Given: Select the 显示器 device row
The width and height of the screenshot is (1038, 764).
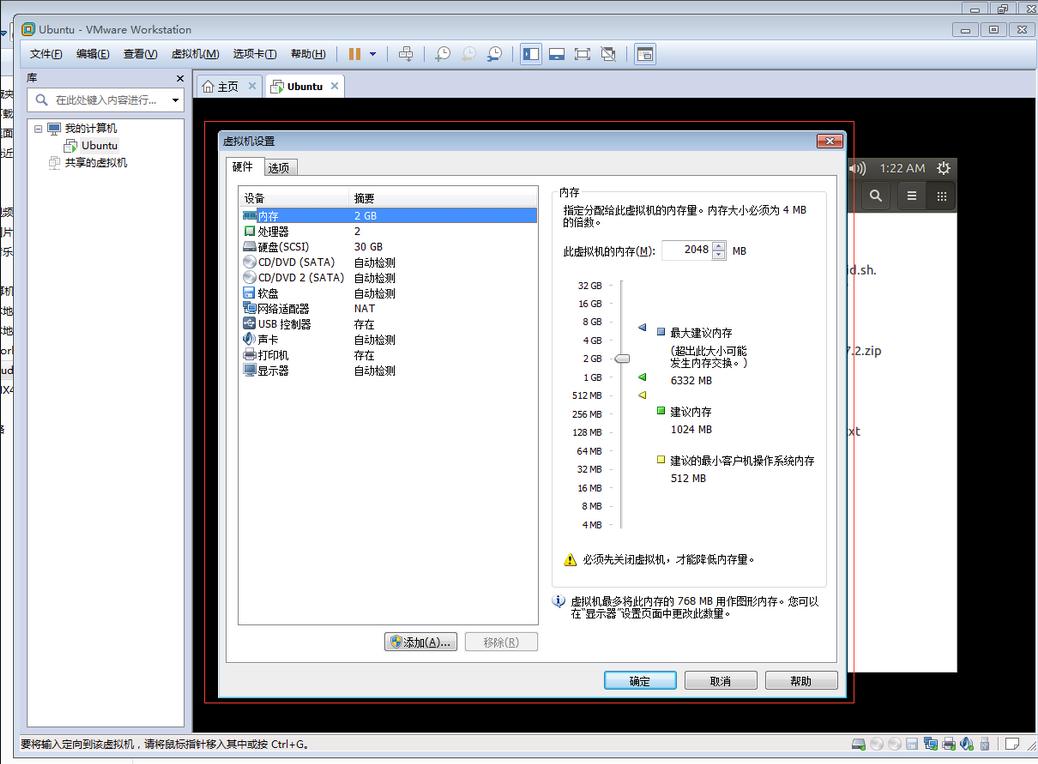Looking at the screenshot, I should click(x=389, y=371).
